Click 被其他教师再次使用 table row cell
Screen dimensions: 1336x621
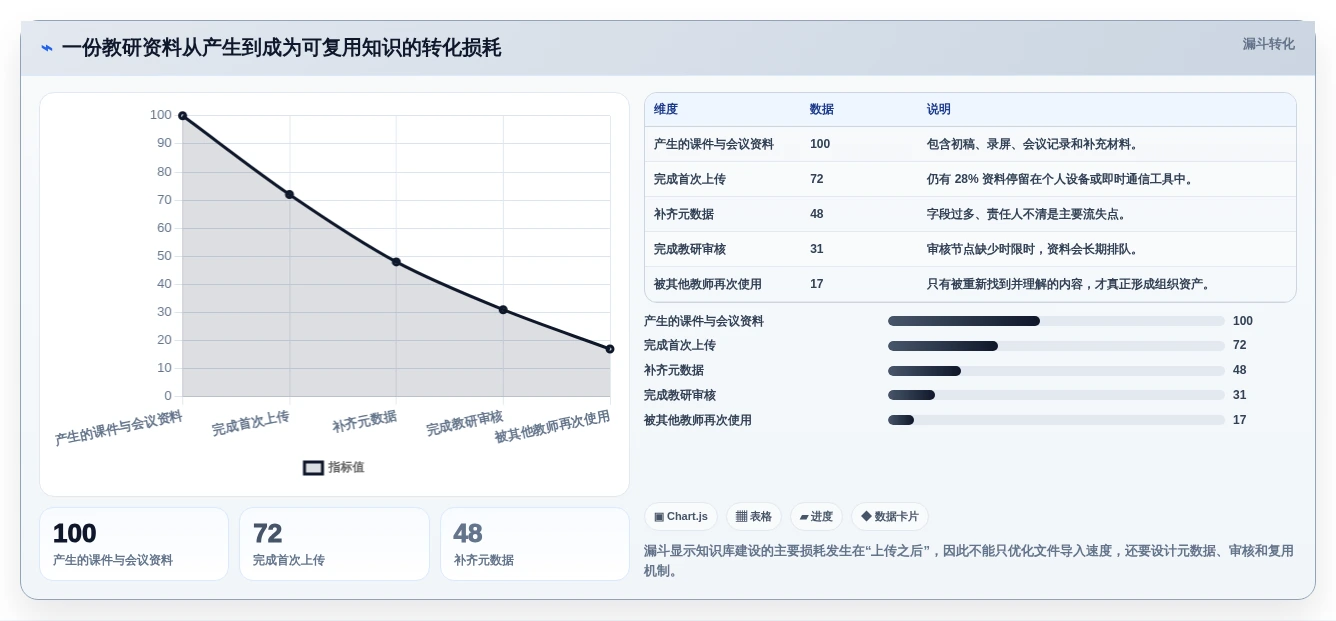click(708, 284)
